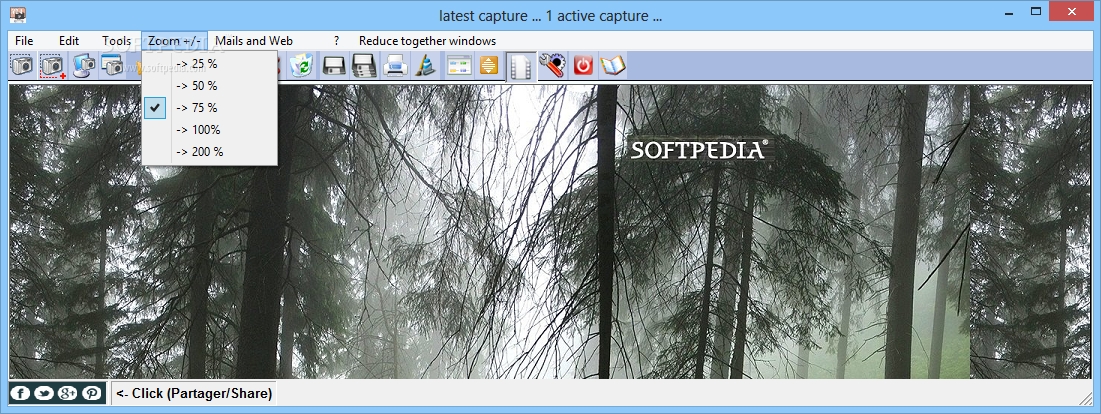Open the File menu
Image resolution: width=1101 pixels, height=414 pixels.
(24, 41)
